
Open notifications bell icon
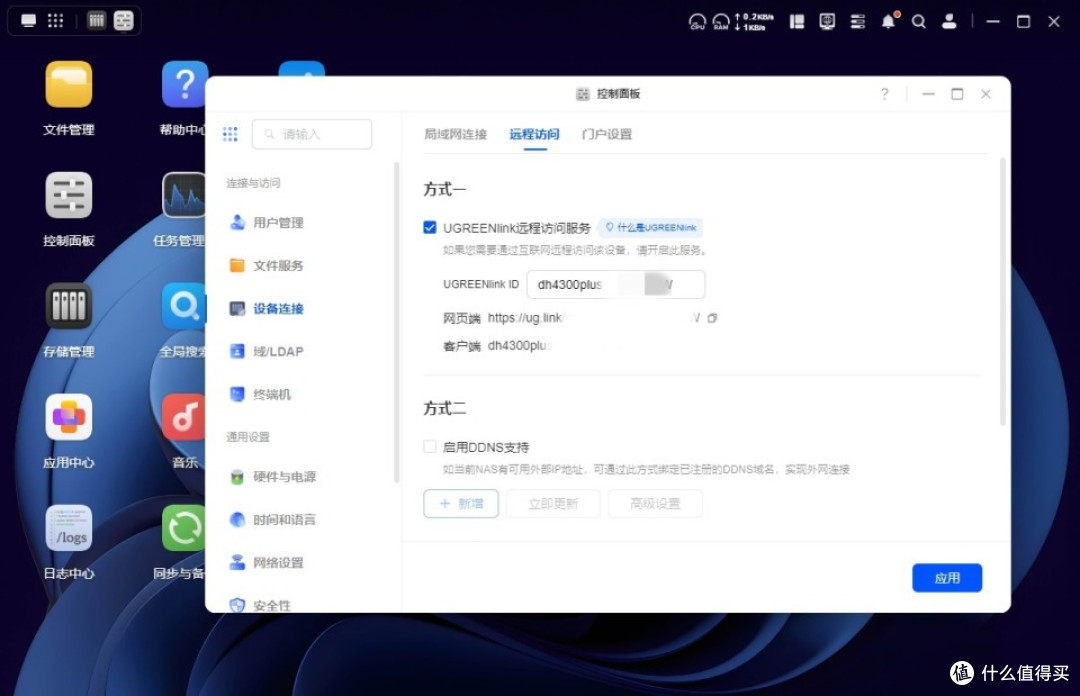[889, 22]
